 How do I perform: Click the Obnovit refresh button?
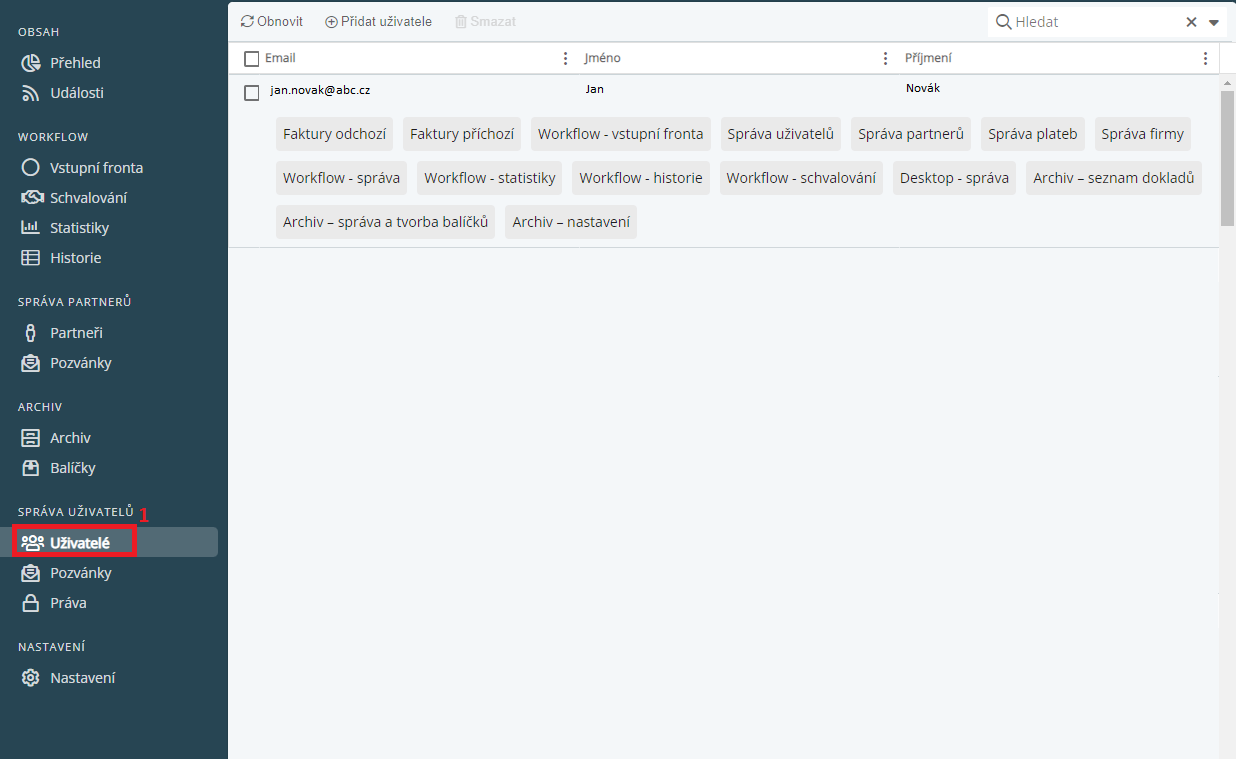272,21
